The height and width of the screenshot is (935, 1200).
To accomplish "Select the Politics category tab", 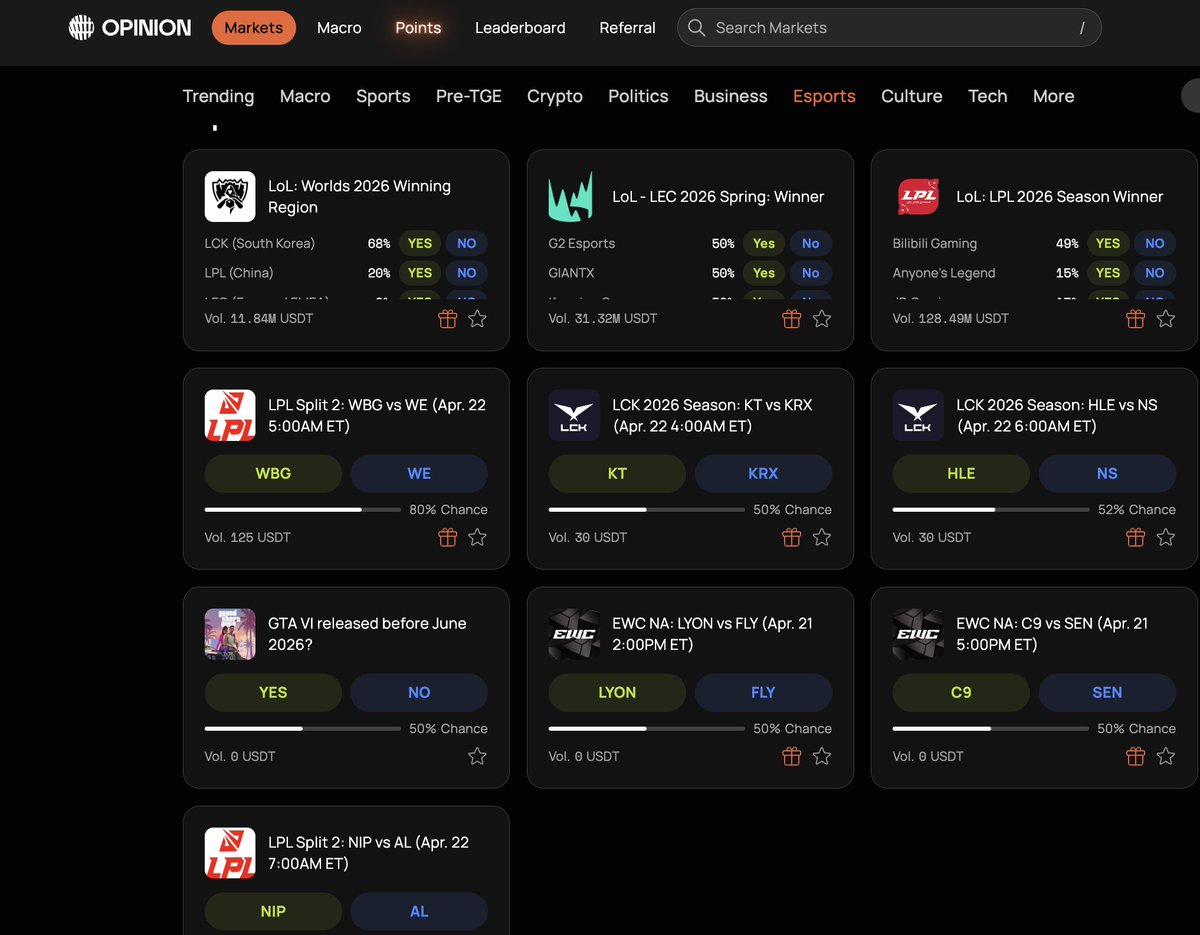I will click(638, 96).
